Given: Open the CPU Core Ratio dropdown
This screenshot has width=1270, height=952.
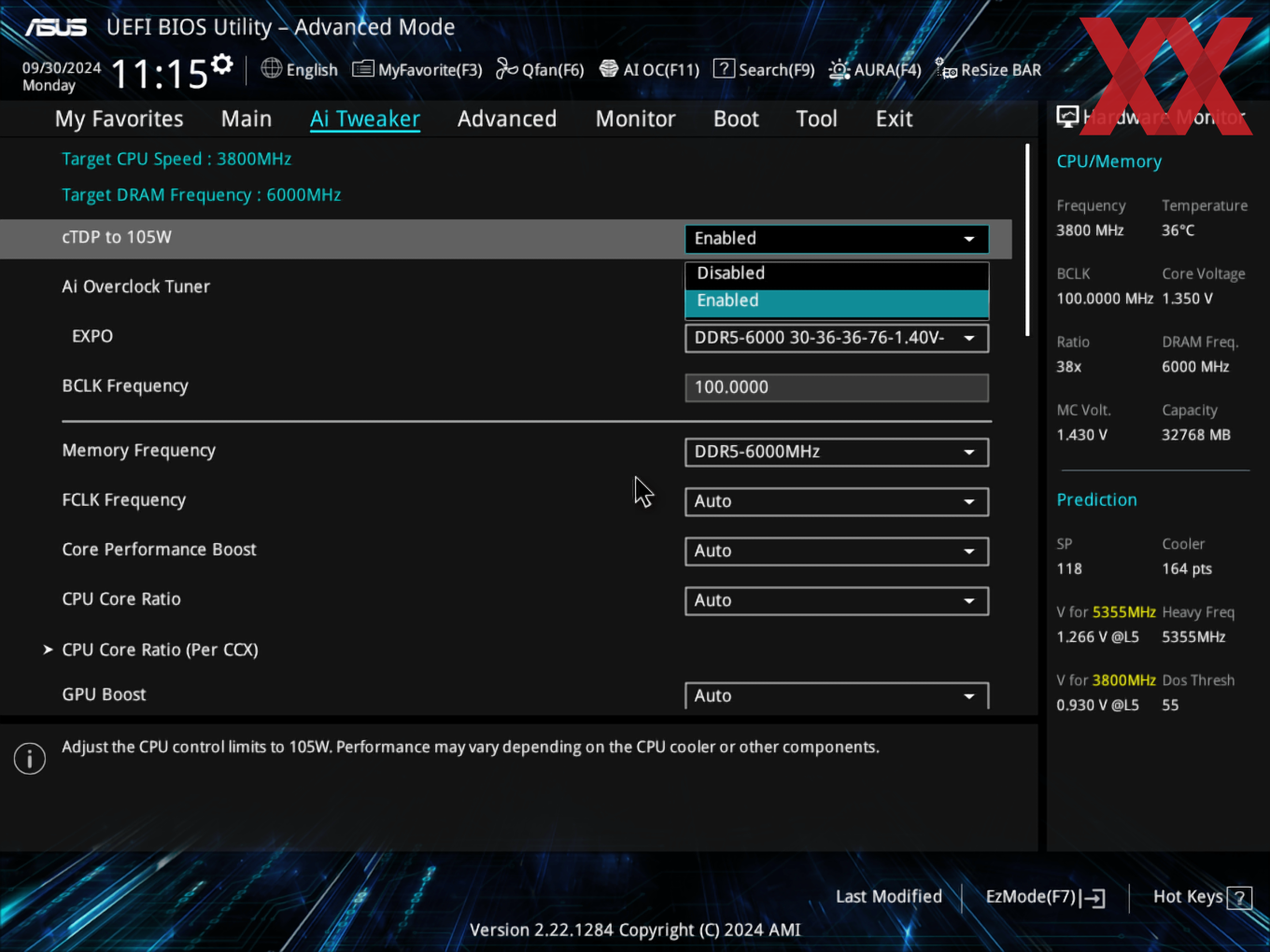Looking at the screenshot, I should [x=837, y=600].
